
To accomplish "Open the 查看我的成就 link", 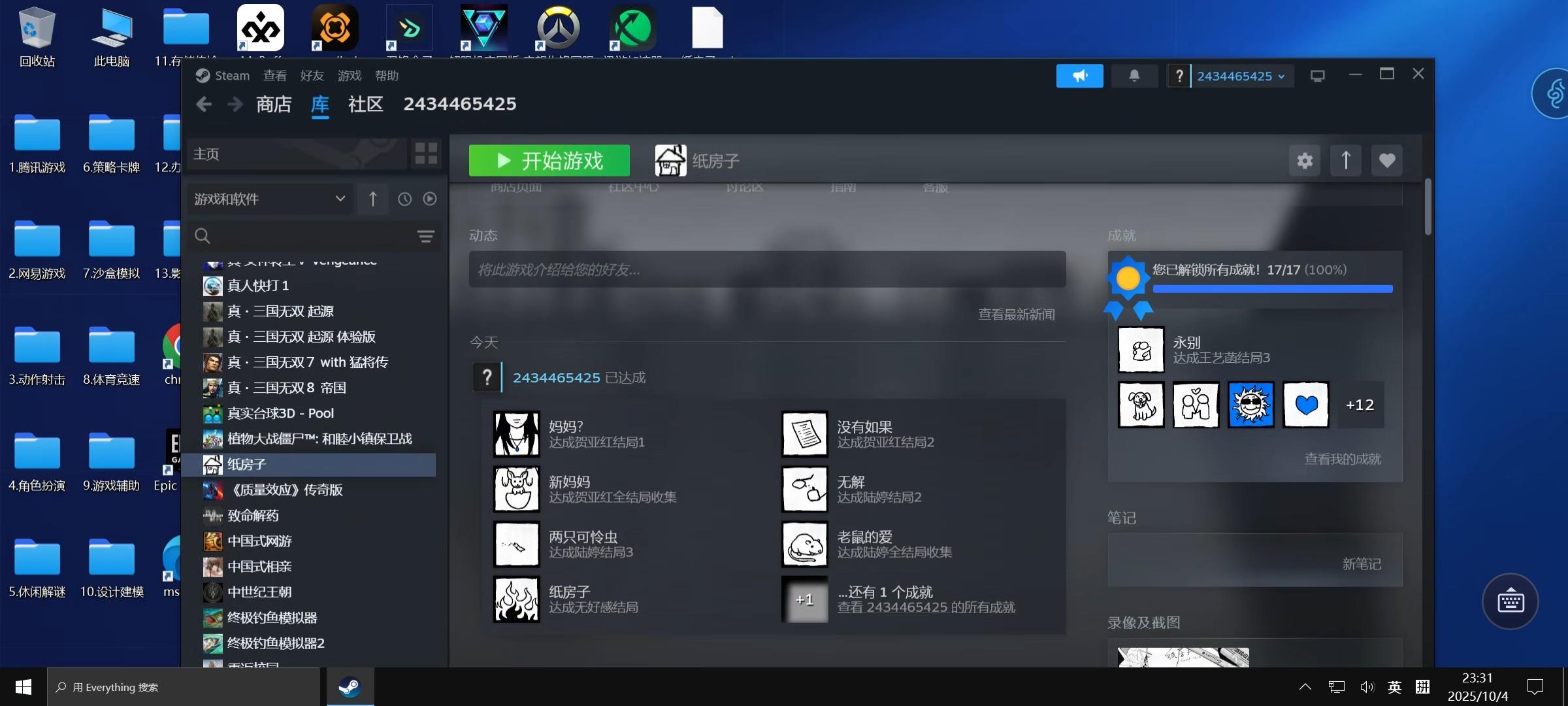I will (x=1342, y=459).
